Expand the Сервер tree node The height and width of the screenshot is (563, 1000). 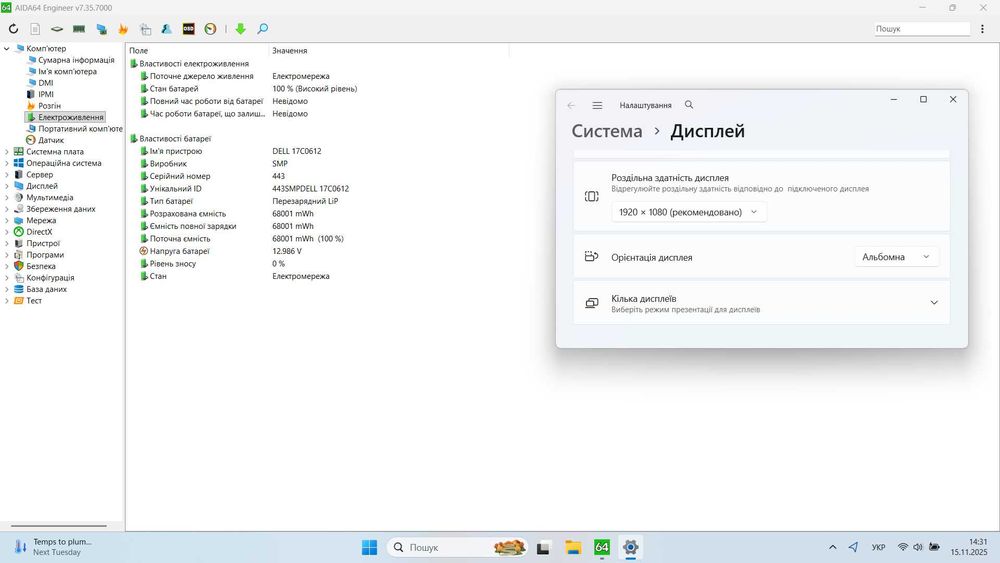[6, 175]
